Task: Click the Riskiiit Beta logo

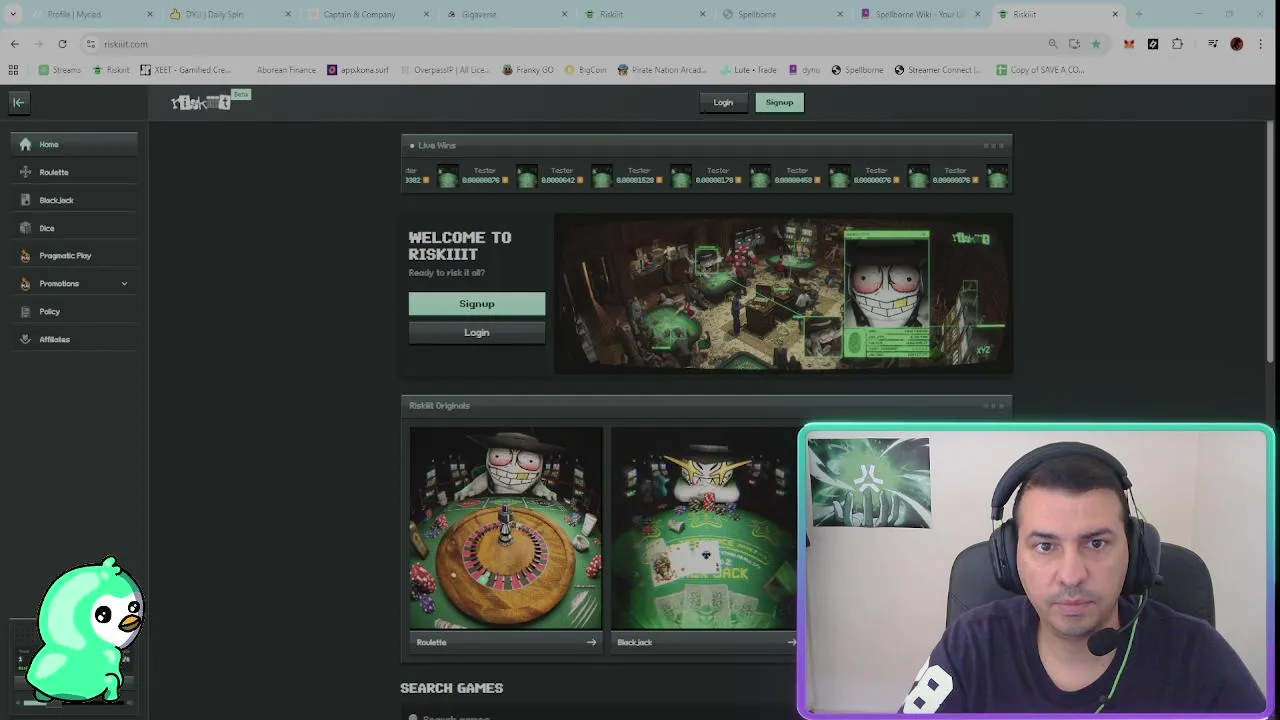Action: tap(210, 101)
